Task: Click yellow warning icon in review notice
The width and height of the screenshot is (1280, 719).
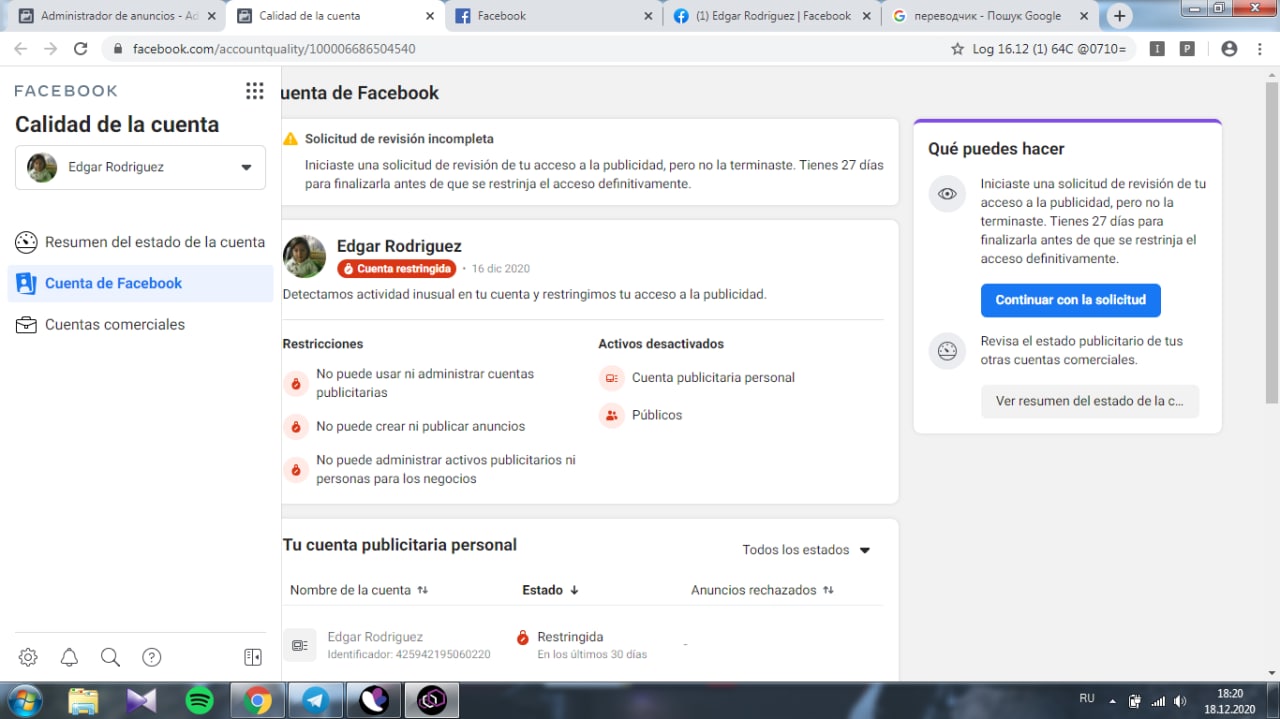Action: pyautogui.click(x=290, y=139)
